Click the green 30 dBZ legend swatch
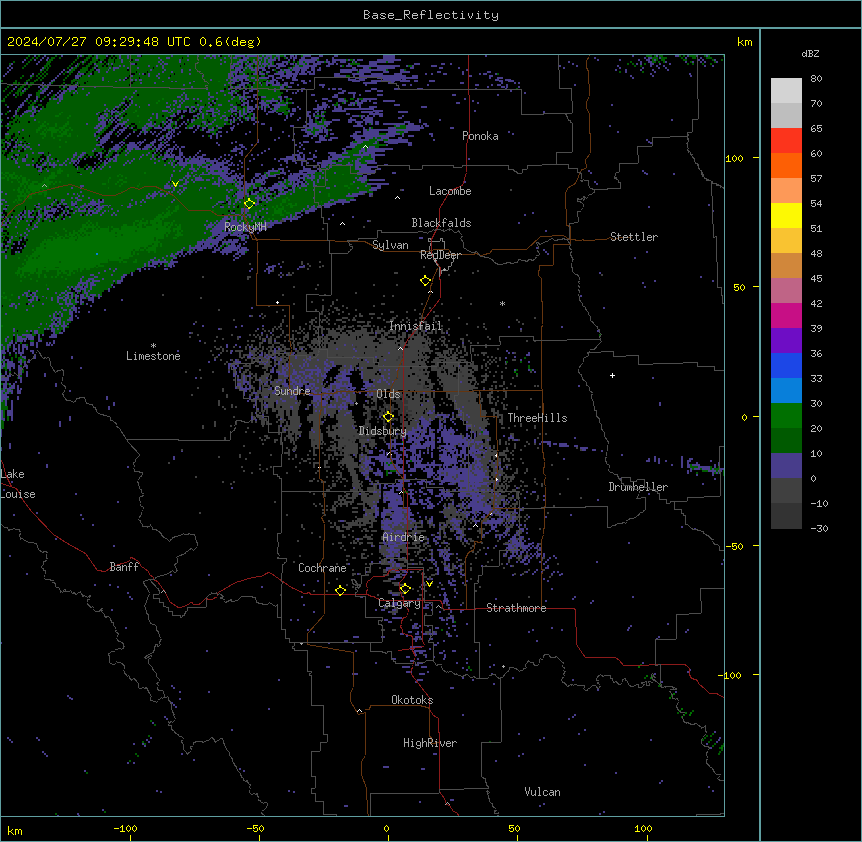 click(786, 416)
